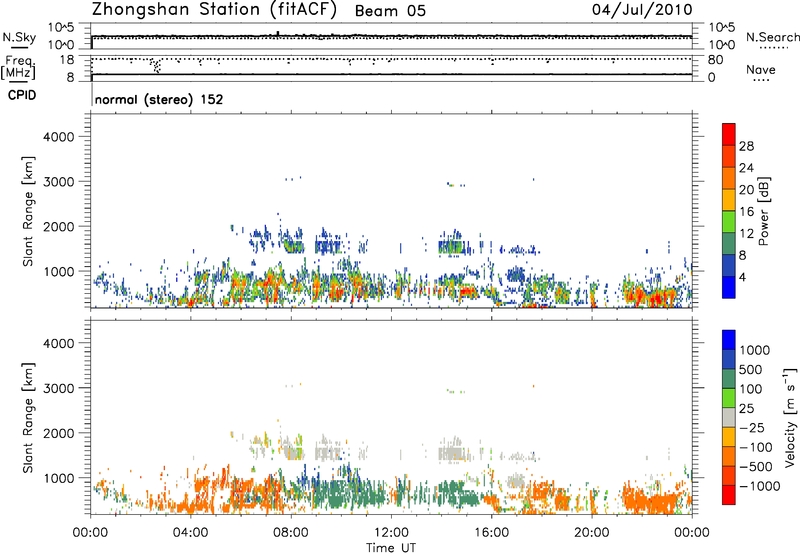Click the "3000" range tick of Velocity panel
The image size is (800, 554).
point(59,388)
